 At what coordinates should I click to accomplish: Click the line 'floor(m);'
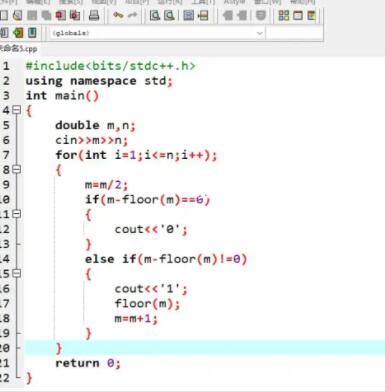point(147,303)
